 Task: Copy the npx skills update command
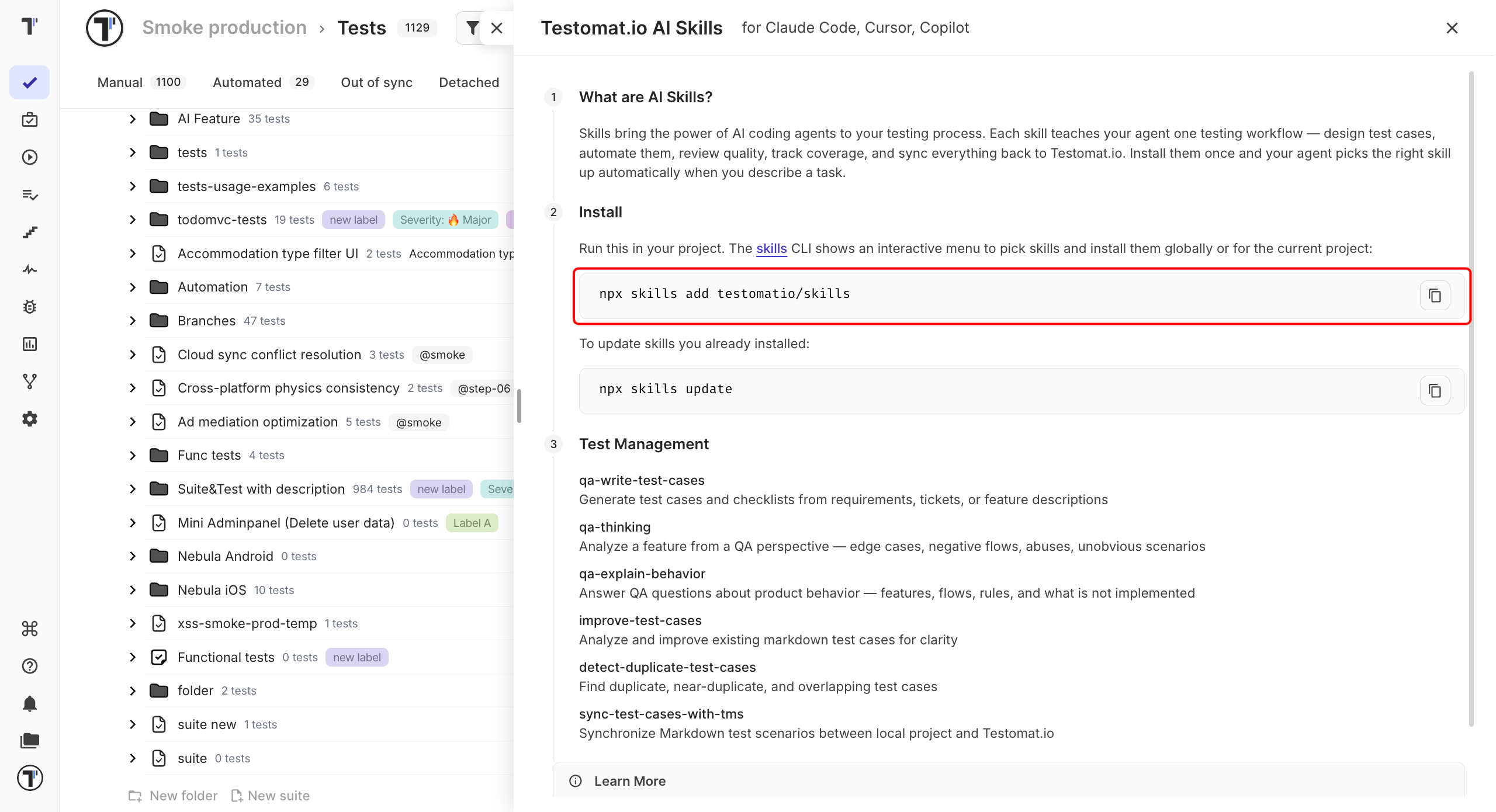[x=1435, y=391]
